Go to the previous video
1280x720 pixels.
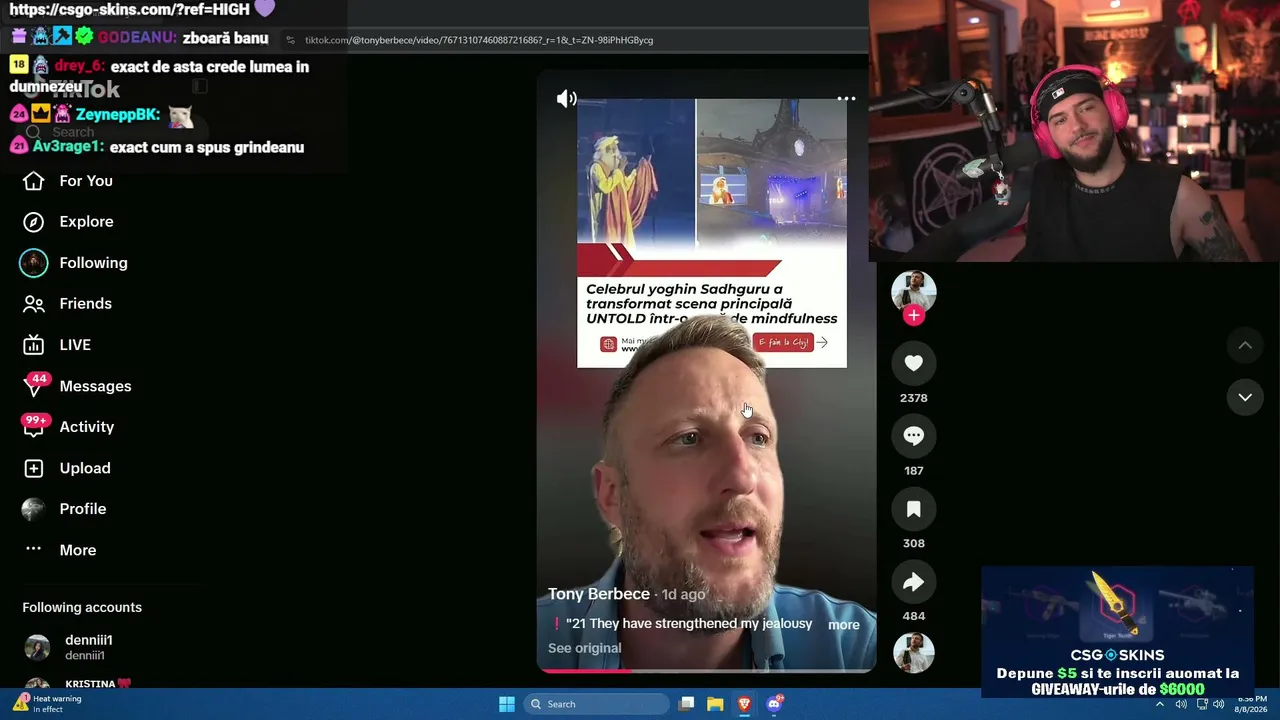(1245, 345)
